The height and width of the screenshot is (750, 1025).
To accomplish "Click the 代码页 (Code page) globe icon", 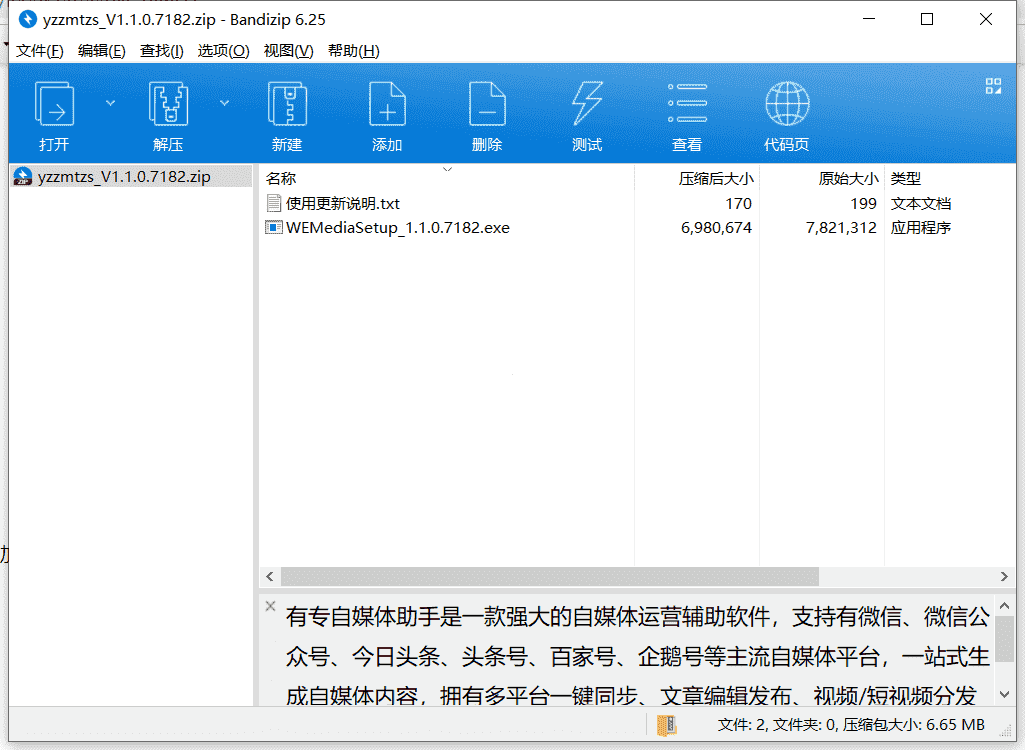I will pos(787,104).
